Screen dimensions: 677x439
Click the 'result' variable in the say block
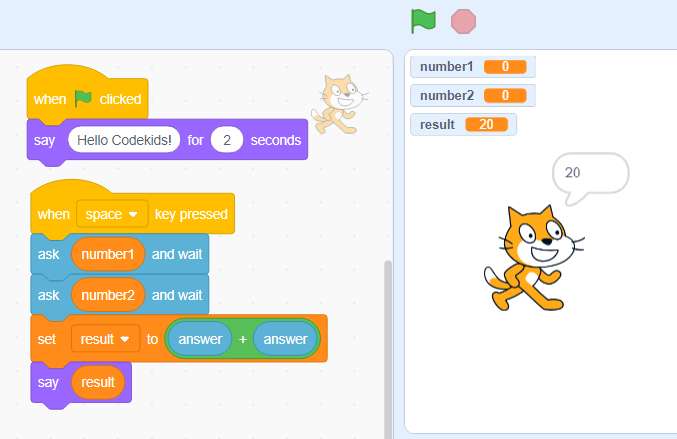[98, 382]
